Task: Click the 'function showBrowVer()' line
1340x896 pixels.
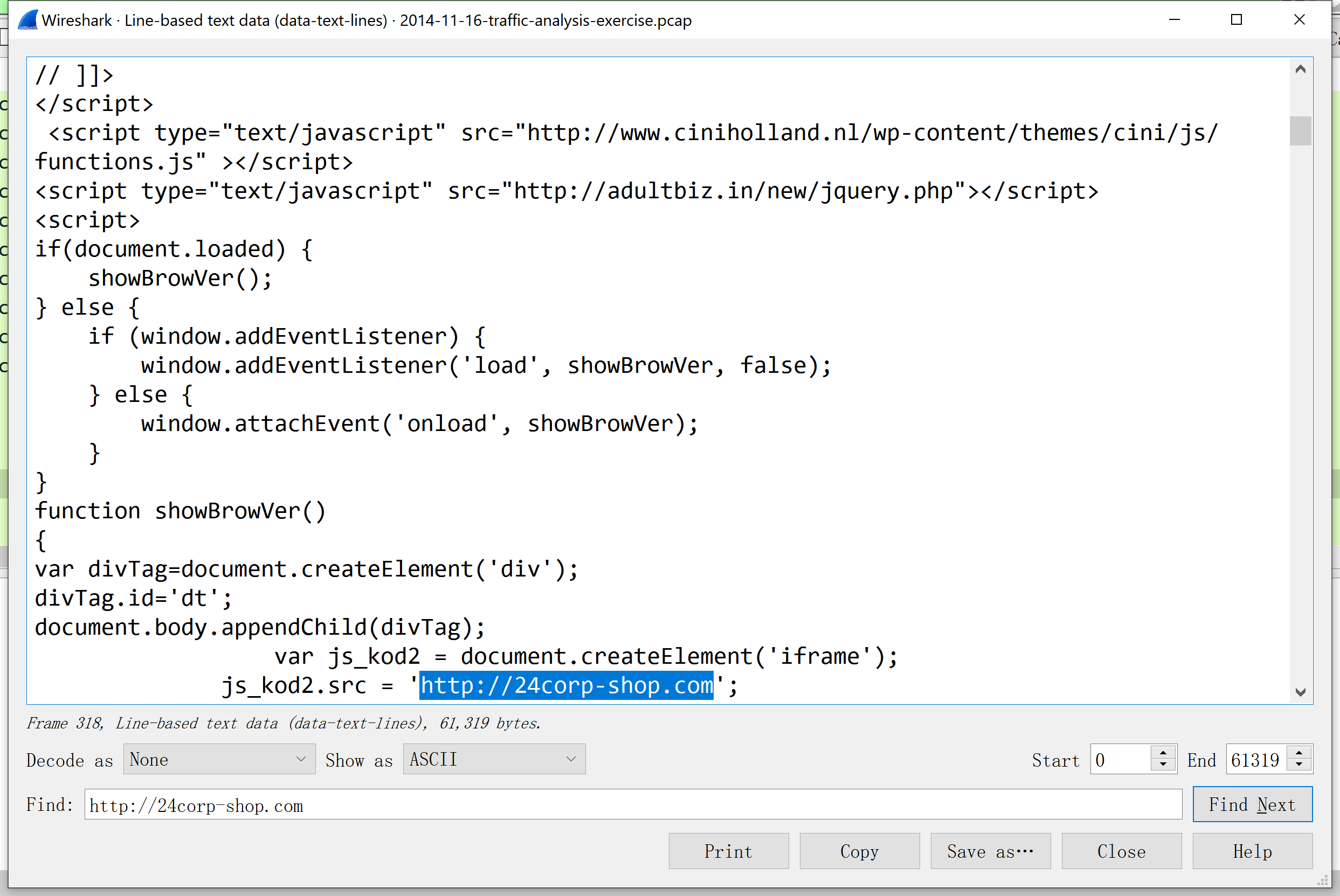Action: coord(180,510)
